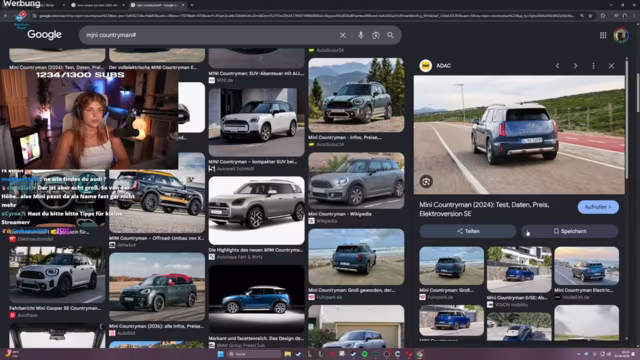640x360 pixels.
Task: Switch to the active Google search tab
Action: click(x=157, y=5)
